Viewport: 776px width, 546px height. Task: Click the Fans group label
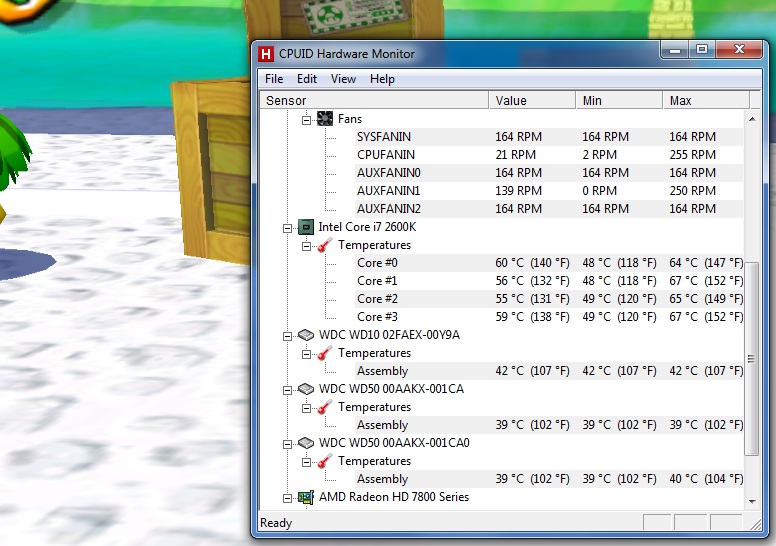(350, 119)
